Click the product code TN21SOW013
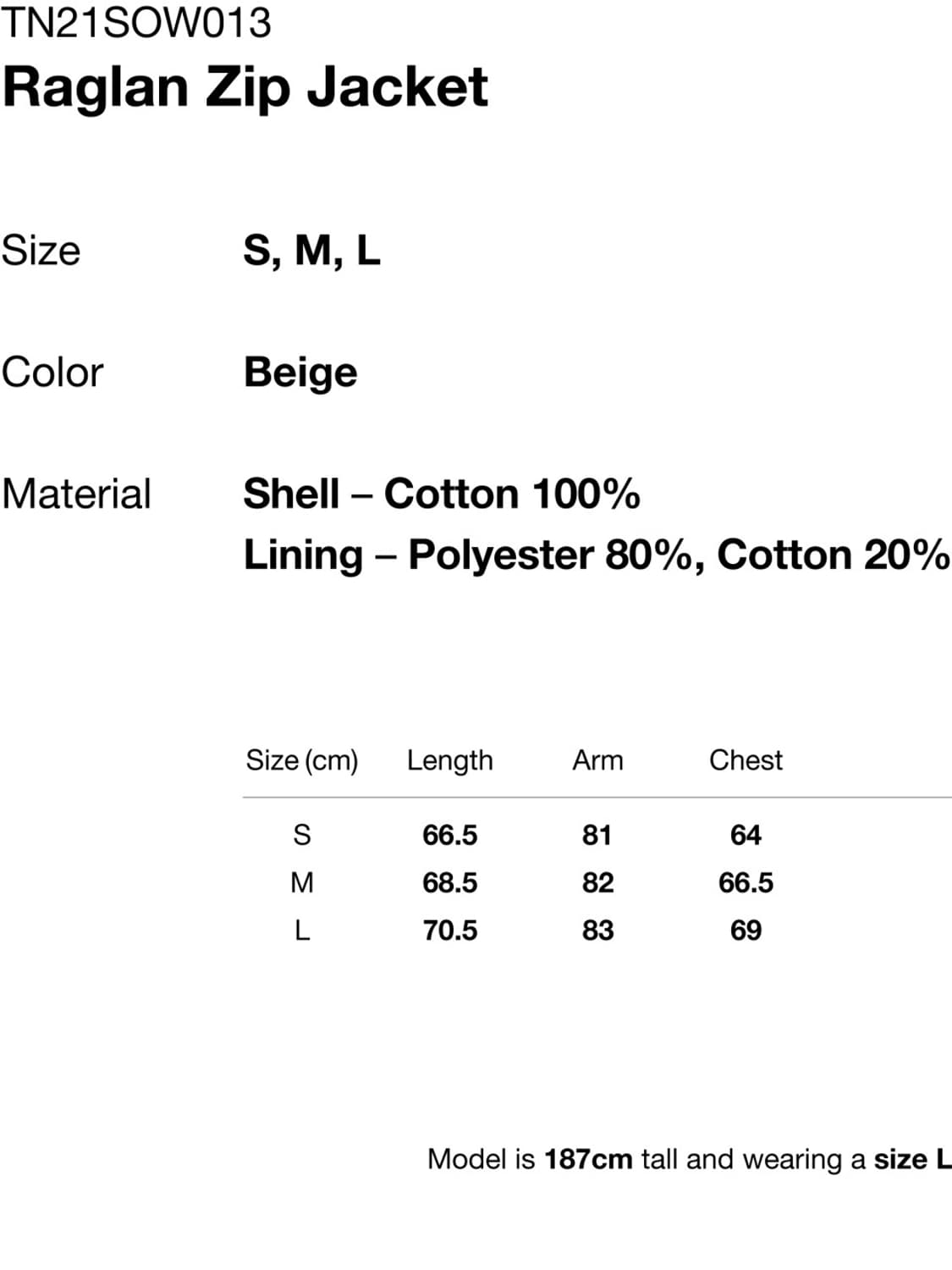This screenshot has width=952, height=1270. tap(135, 23)
